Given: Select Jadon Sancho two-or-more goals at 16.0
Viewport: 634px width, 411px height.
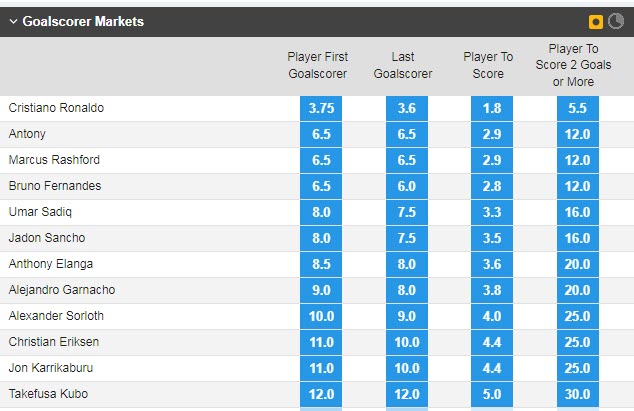Looking at the screenshot, I should (x=578, y=238).
